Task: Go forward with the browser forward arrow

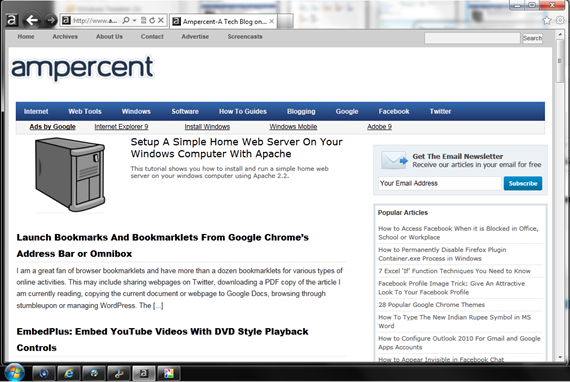Action: (51, 20)
